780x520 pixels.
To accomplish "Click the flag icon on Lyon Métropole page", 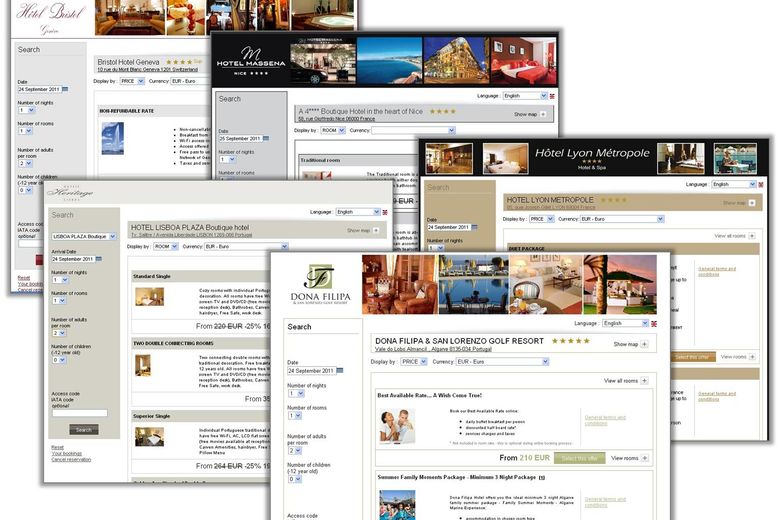I will point(761,185).
